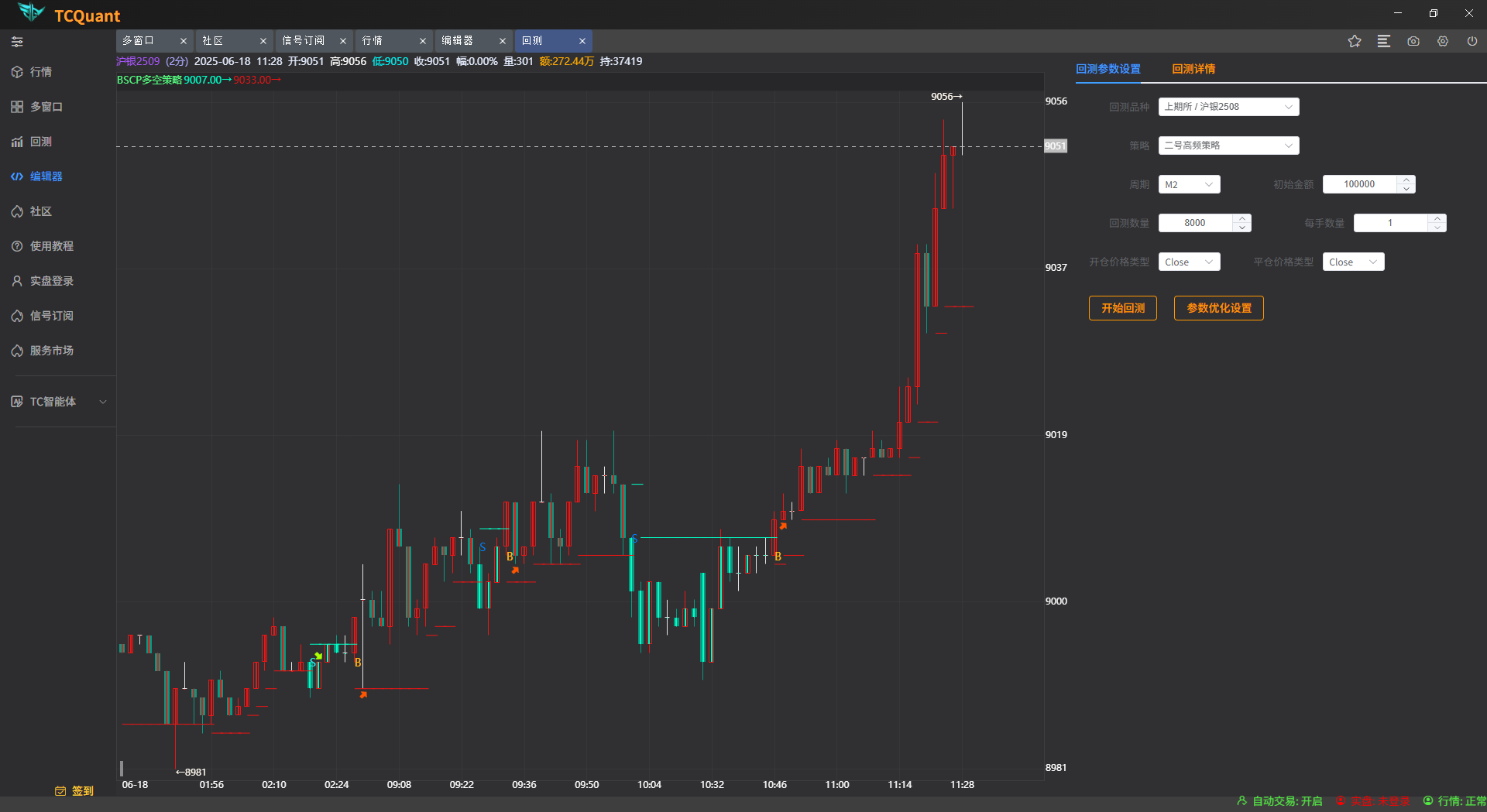Viewport: 1487px width, 812px height.
Task: Open the 回测品种 dropdown
Action: (1228, 107)
